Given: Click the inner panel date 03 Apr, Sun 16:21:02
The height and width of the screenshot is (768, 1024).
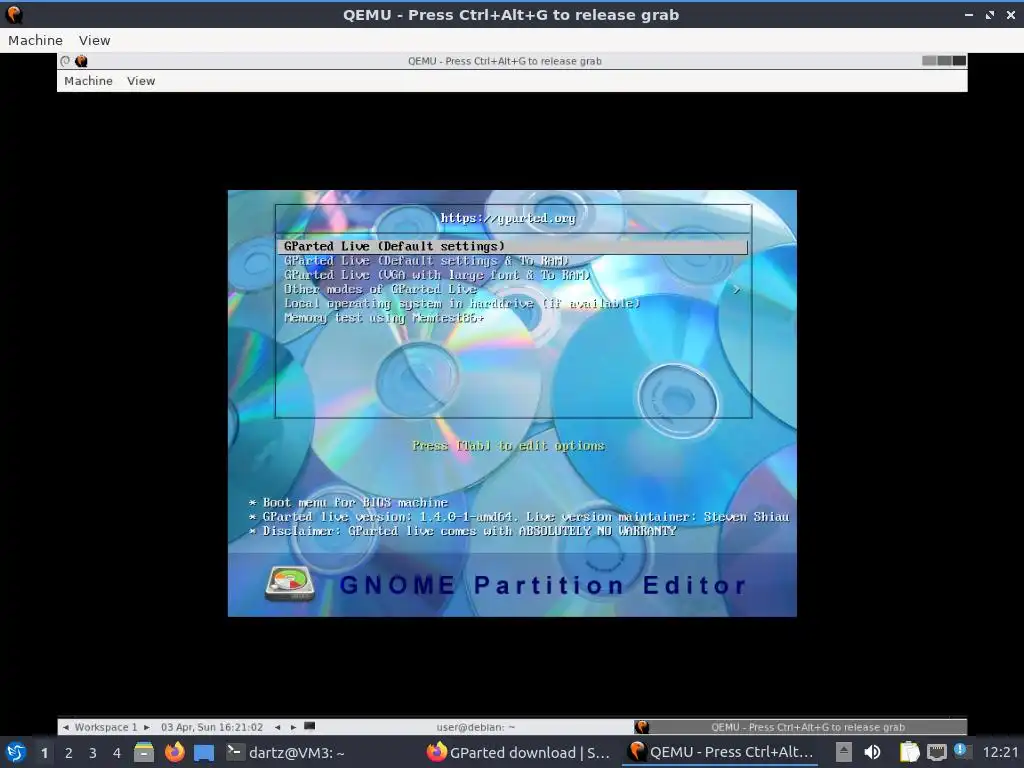Looking at the screenshot, I should pyautogui.click(x=212, y=727).
